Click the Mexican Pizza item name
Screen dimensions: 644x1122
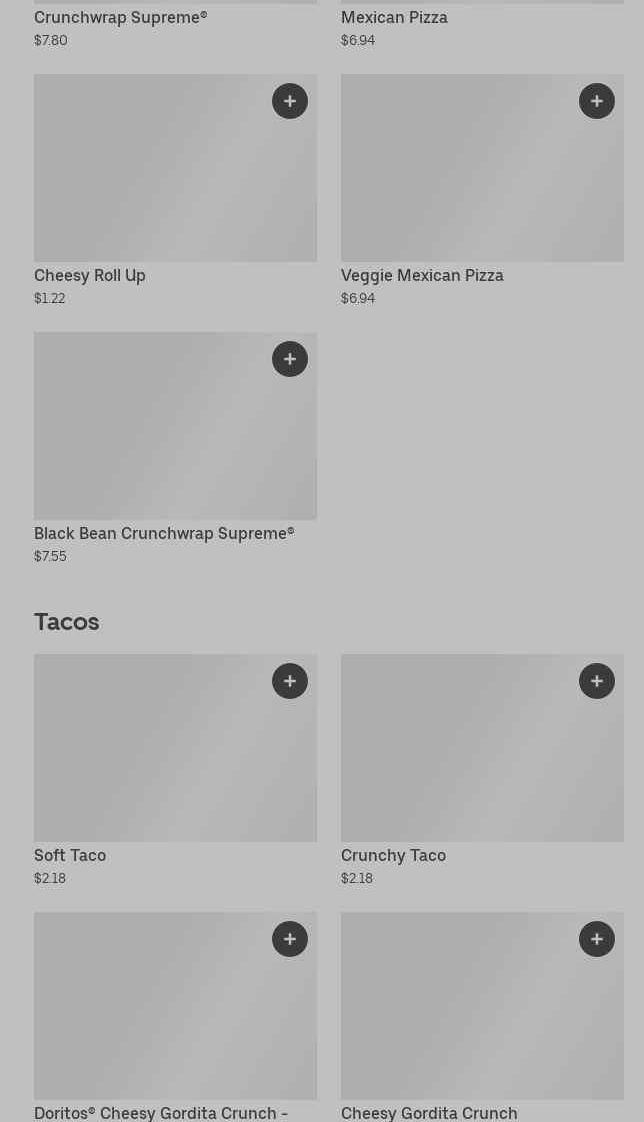click(x=394, y=17)
